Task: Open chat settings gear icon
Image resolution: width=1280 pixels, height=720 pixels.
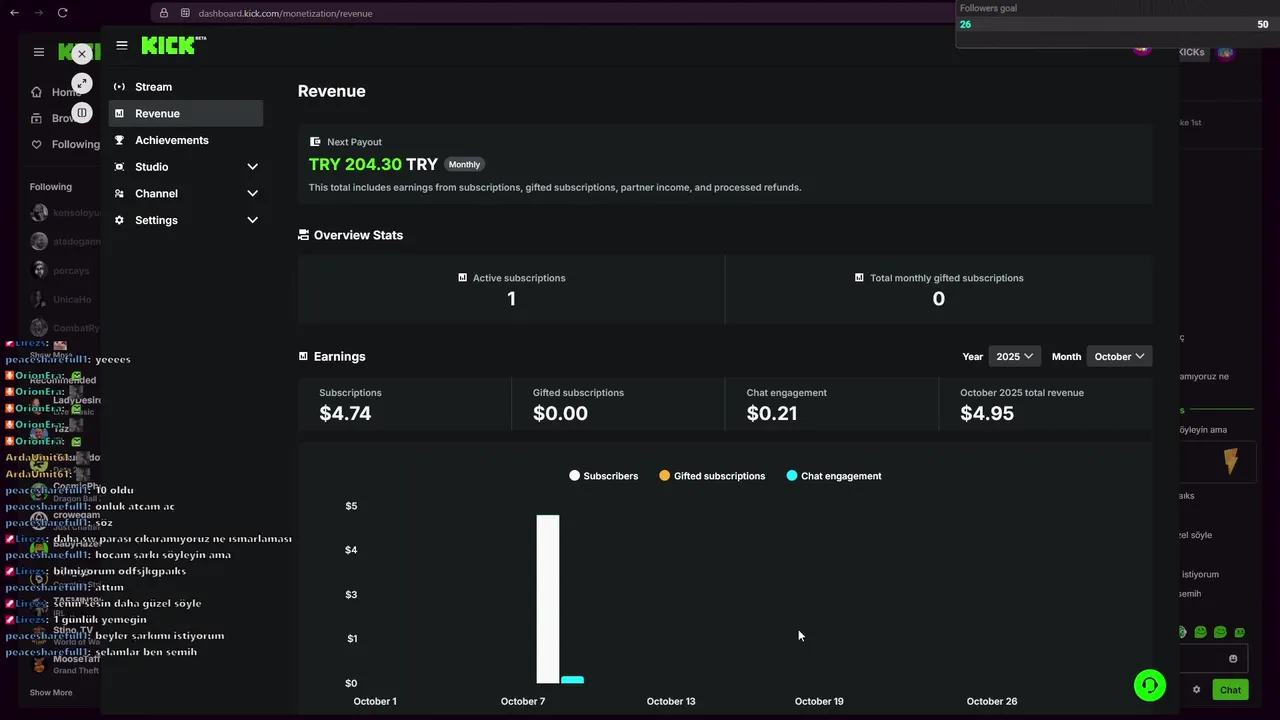Action: click(x=1196, y=689)
